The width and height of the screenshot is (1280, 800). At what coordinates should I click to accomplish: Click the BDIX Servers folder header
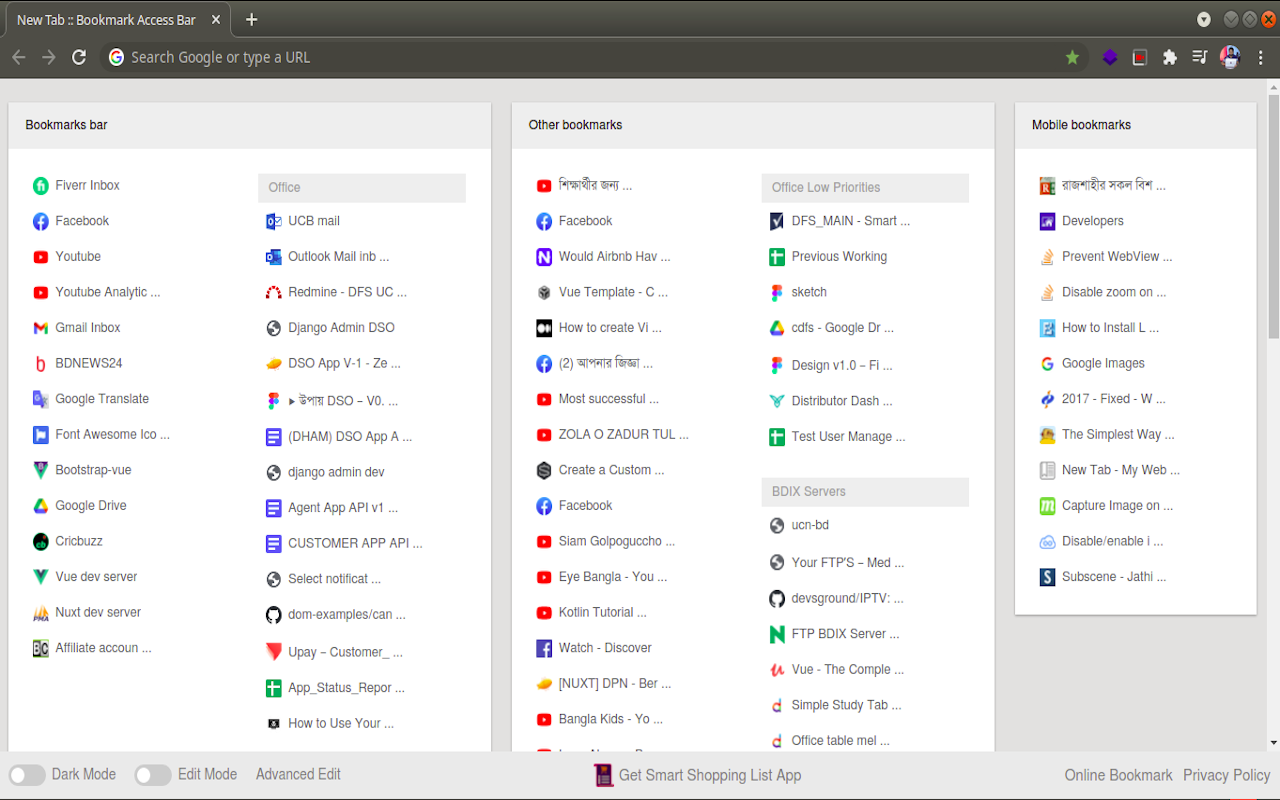[x=865, y=492]
